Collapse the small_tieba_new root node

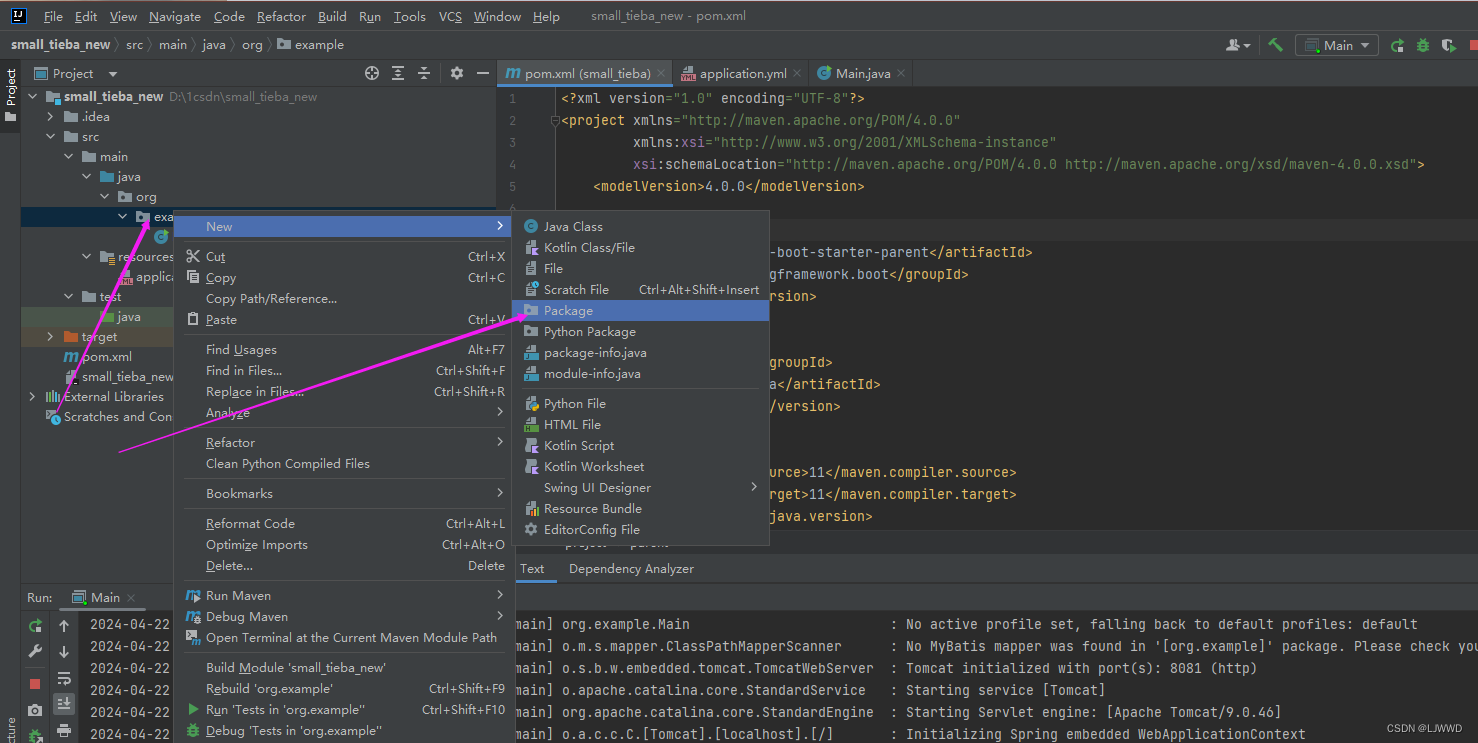[x=33, y=97]
